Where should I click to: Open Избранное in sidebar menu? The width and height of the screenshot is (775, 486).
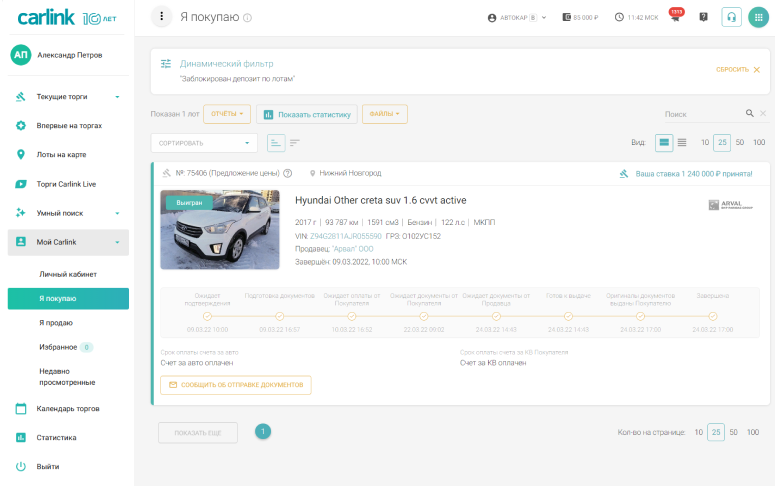coord(58,347)
